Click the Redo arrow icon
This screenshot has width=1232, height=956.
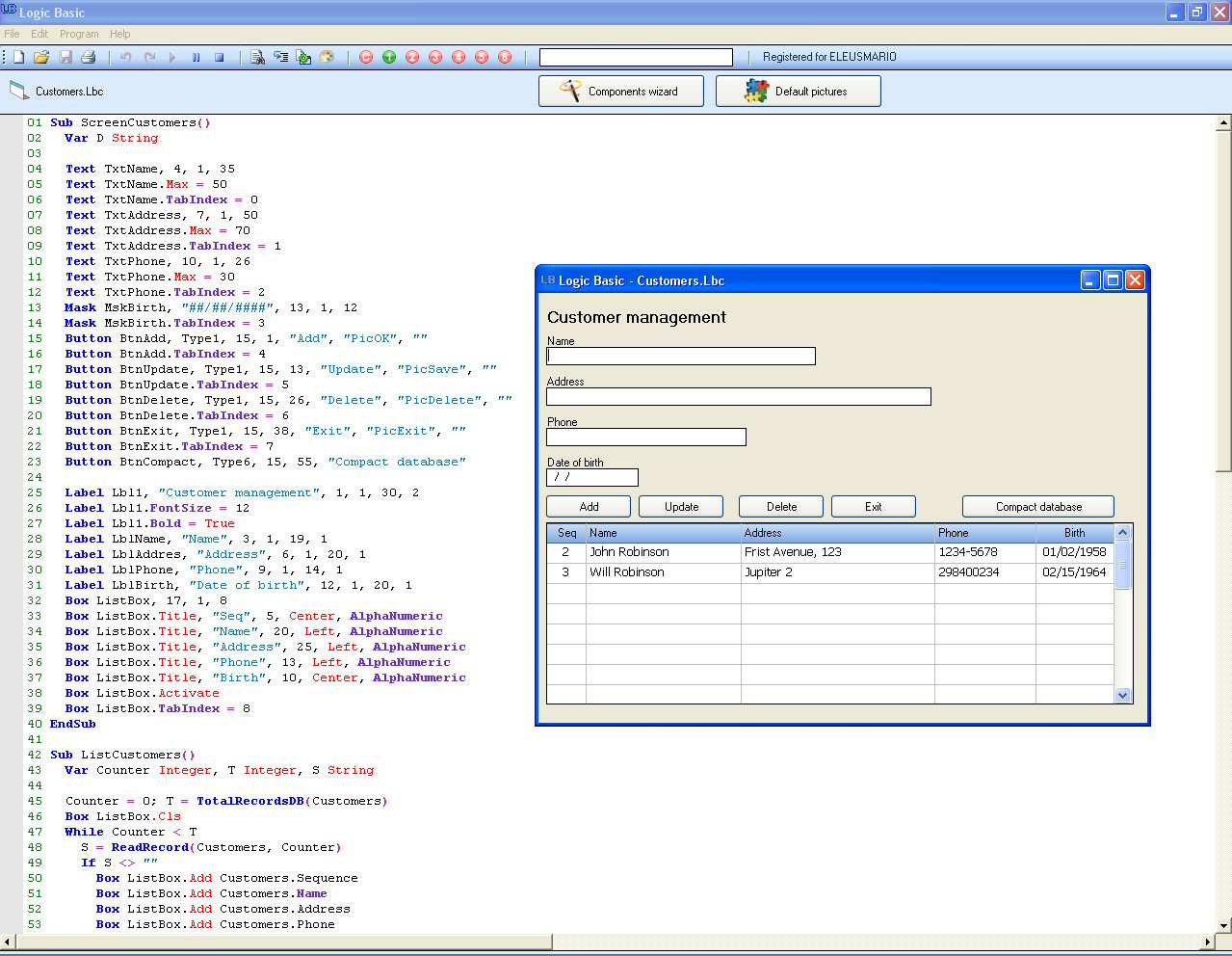[x=149, y=58]
